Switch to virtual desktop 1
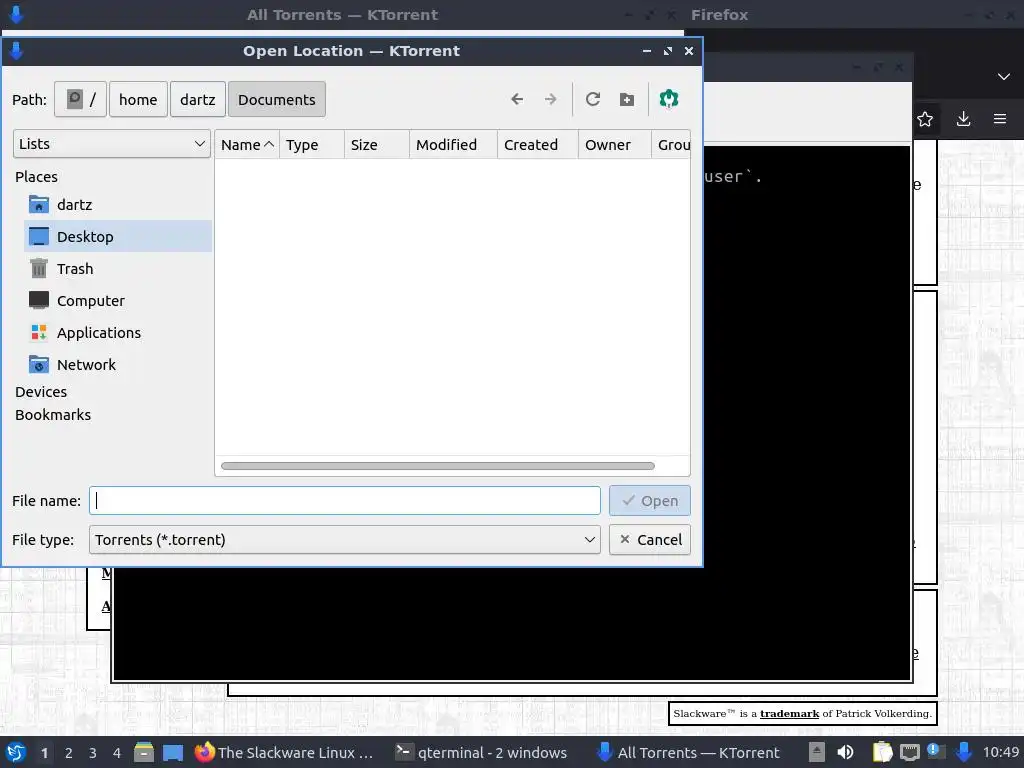 point(44,753)
